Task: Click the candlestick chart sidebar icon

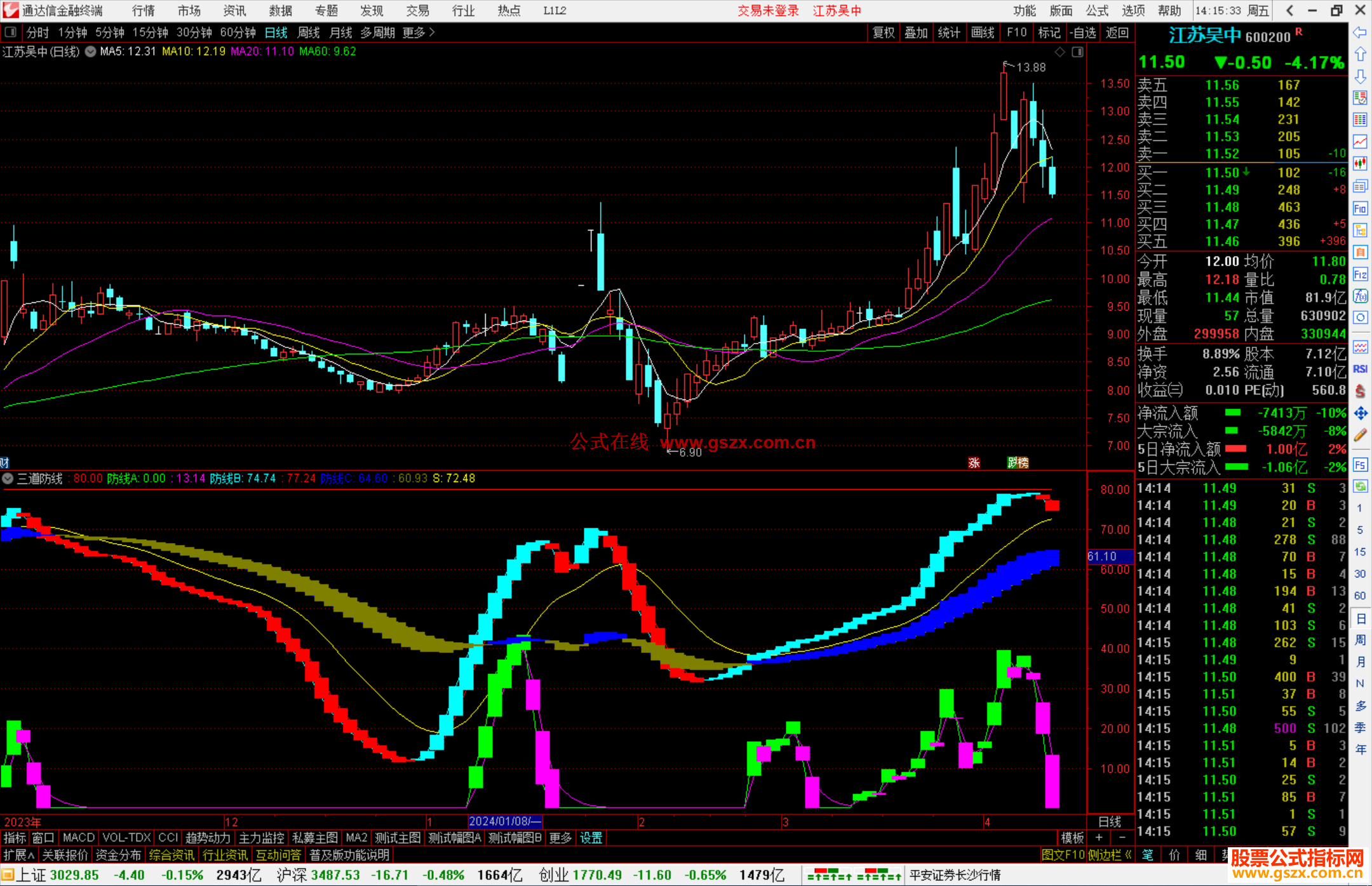Action: click(1360, 163)
